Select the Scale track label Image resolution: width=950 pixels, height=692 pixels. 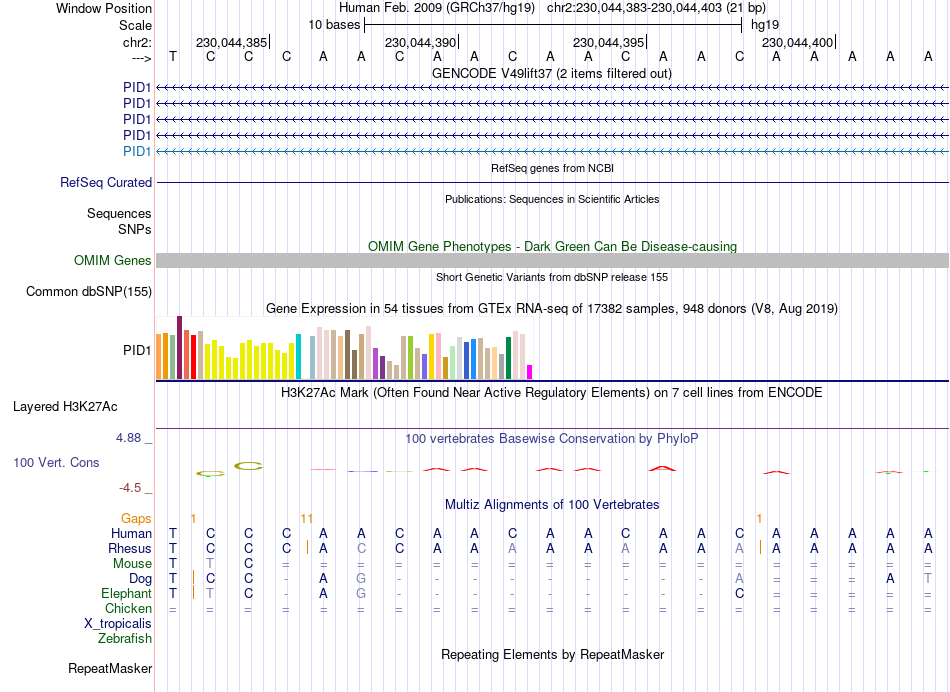(135, 25)
